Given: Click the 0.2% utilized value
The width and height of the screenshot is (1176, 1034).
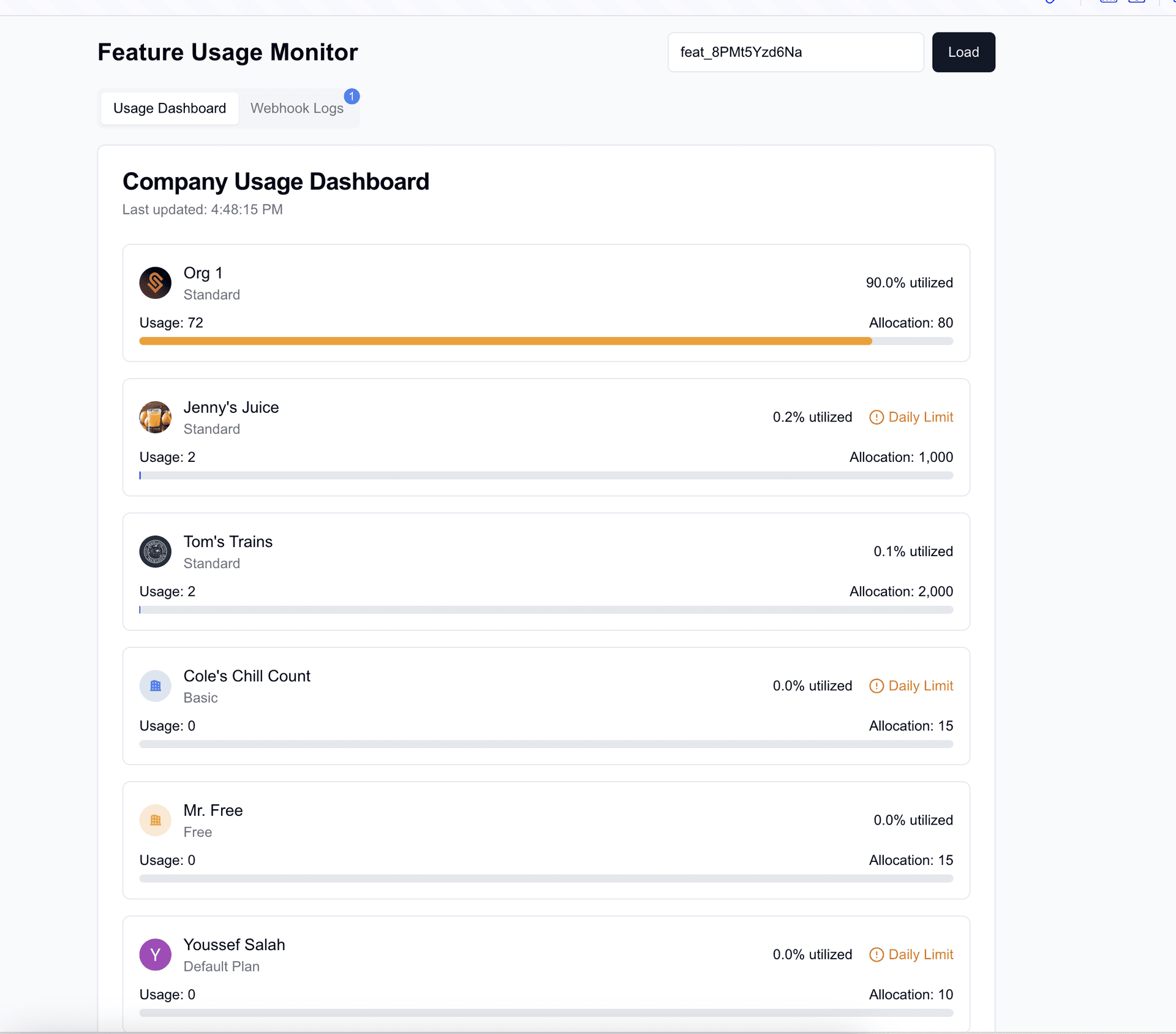Looking at the screenshot, I should (x=812, y=417).
